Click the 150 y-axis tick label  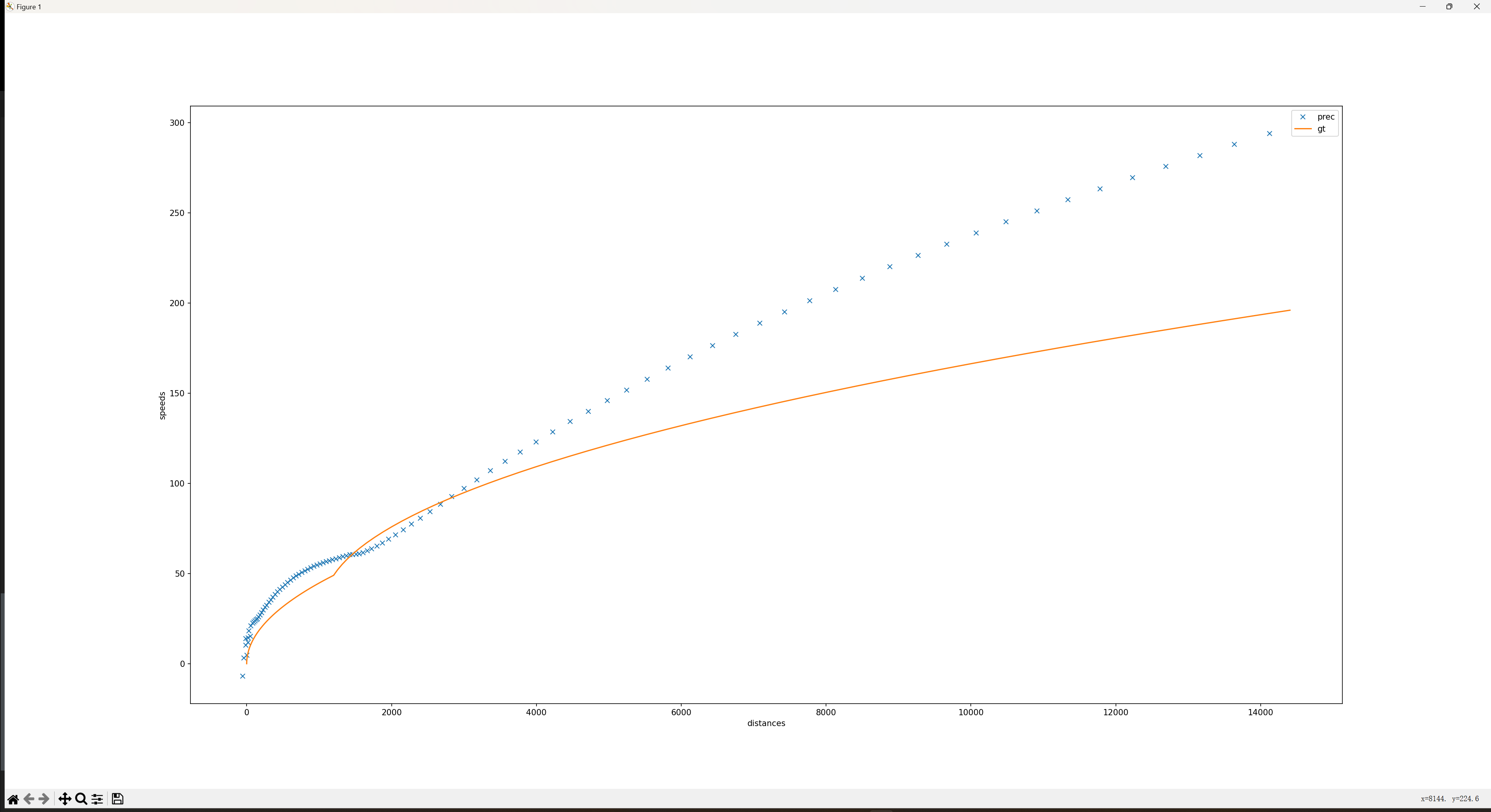[177, 394]
